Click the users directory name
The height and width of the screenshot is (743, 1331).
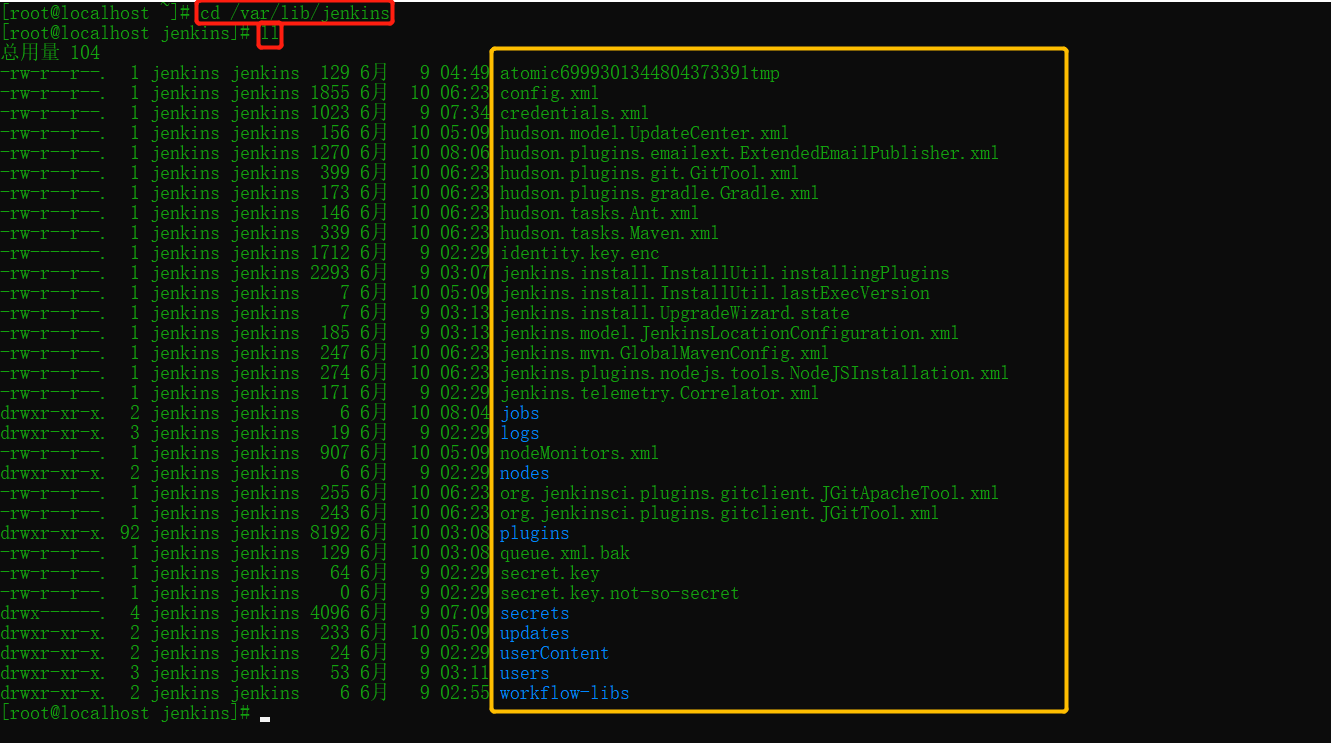tap(525, 673)
